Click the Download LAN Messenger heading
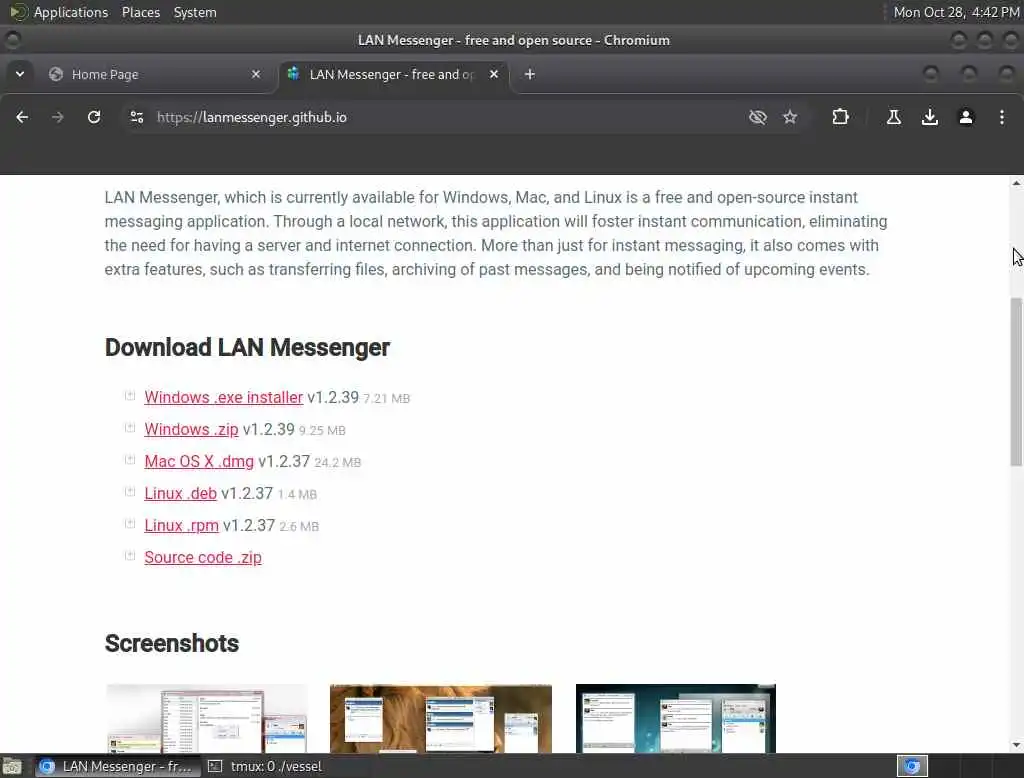The height and width of the screenshot is (778, 1024). (x=248, y=348)
